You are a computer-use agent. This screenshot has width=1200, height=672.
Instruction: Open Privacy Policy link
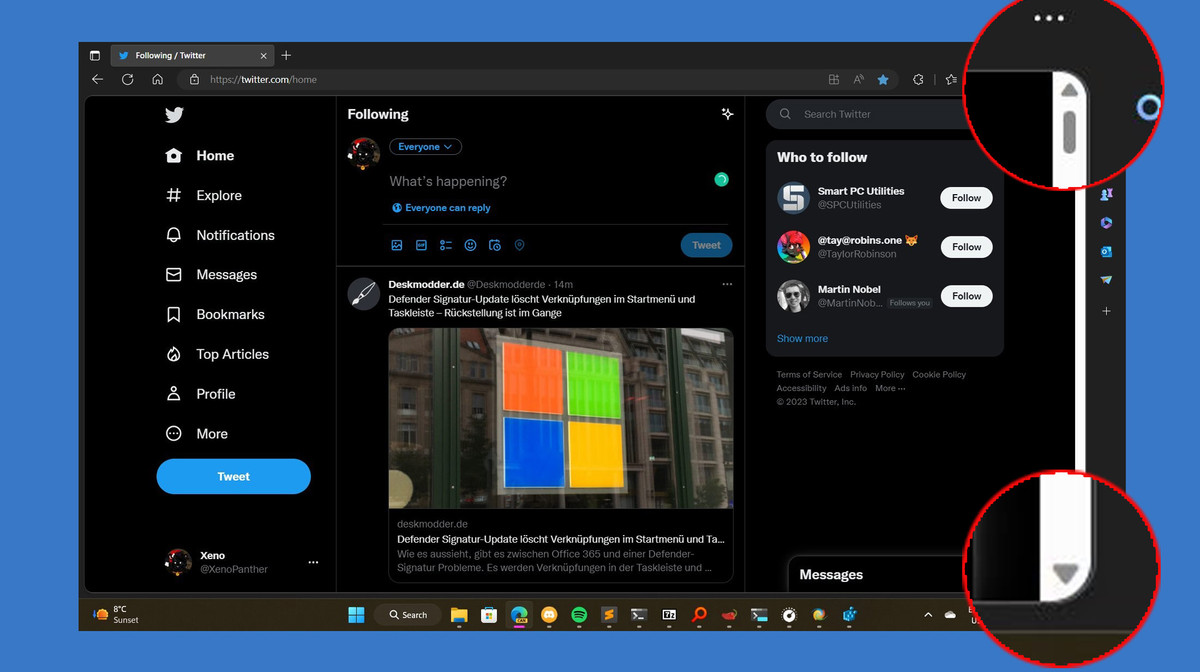(x=877, y=374)
